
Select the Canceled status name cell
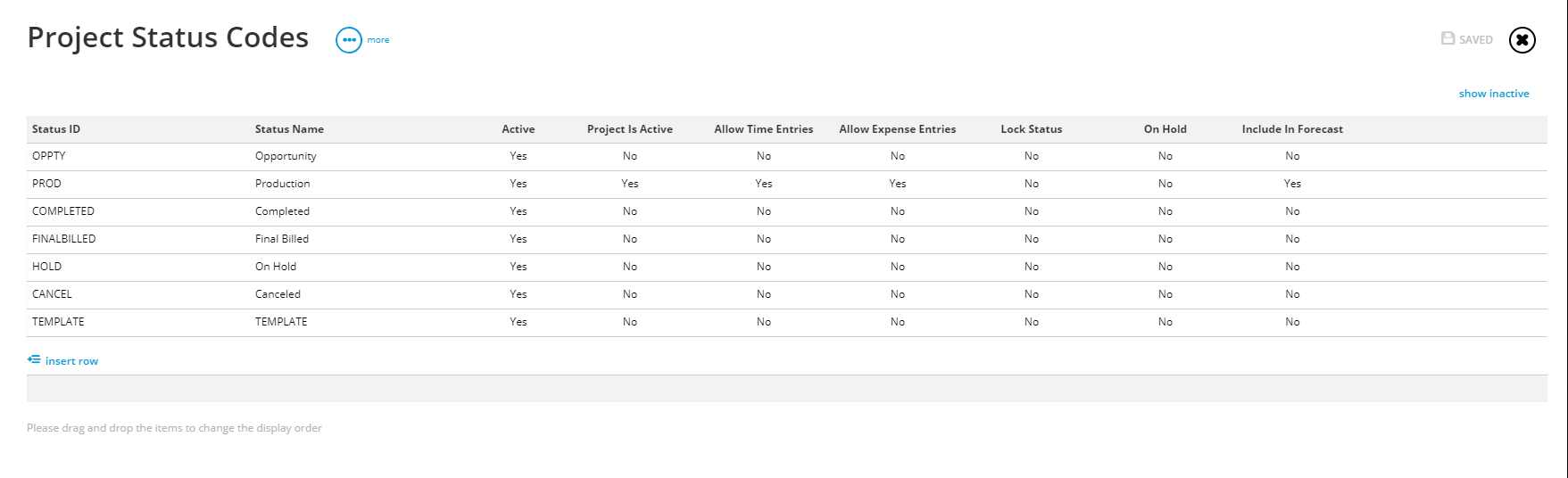point(278,294)
